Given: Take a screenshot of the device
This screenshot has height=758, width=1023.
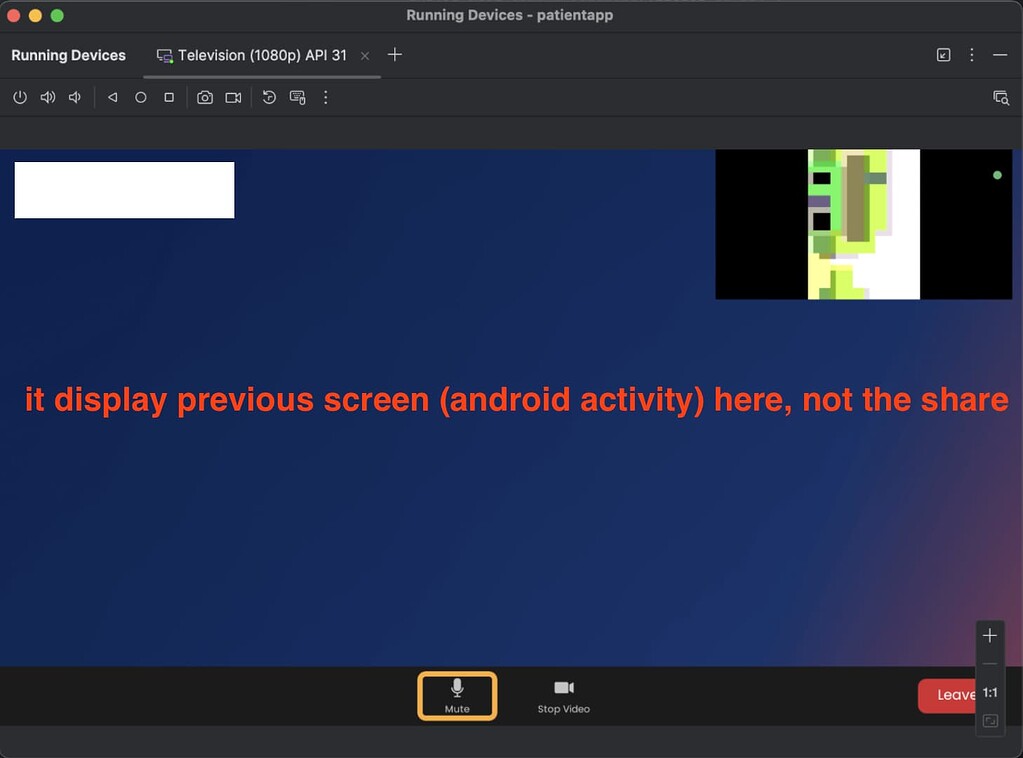Looking at the screenshot, I should [x=205, y=97].
